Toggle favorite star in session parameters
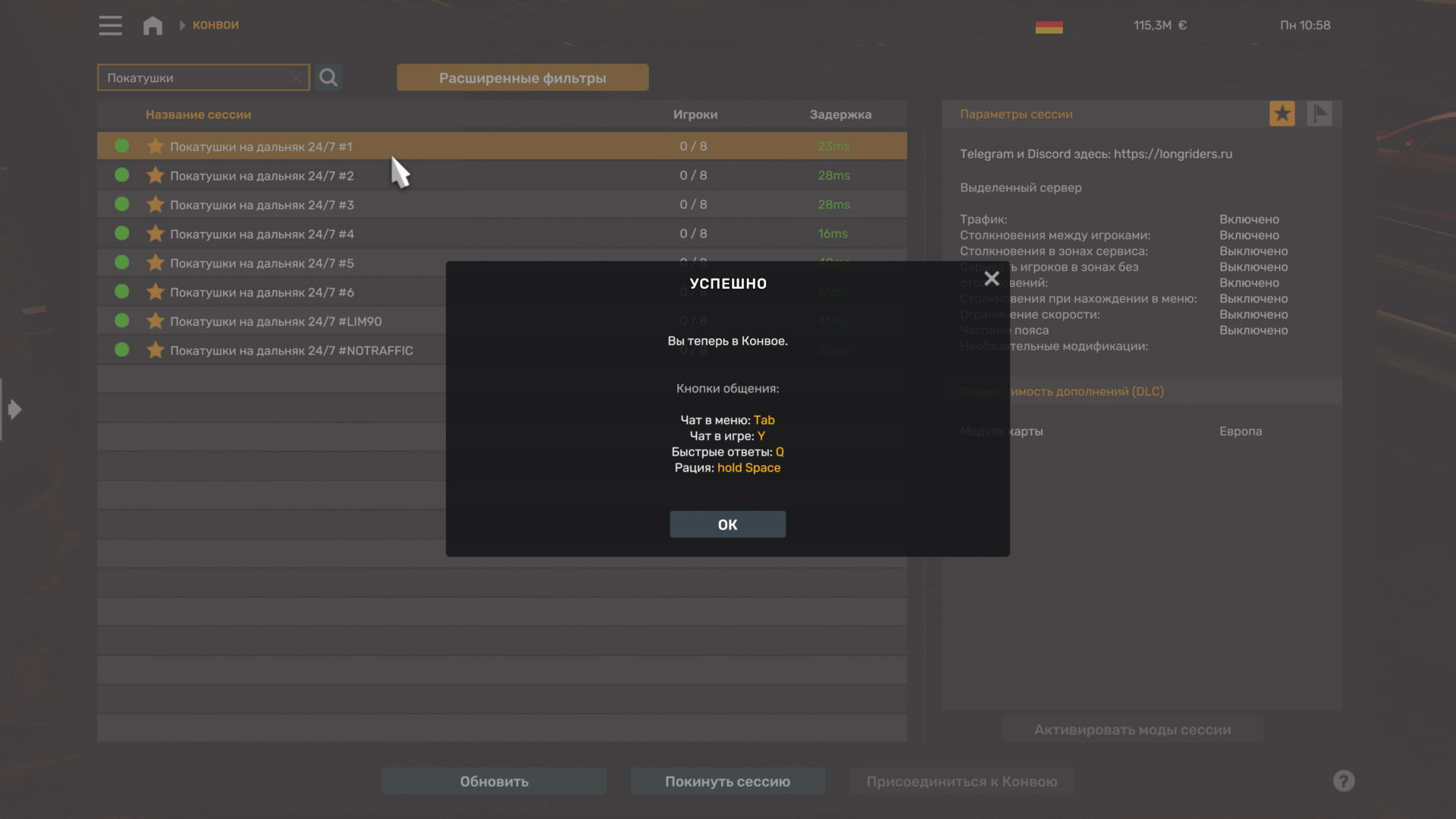Viewport: 1456px width, 819px height. click(1282, 114)
